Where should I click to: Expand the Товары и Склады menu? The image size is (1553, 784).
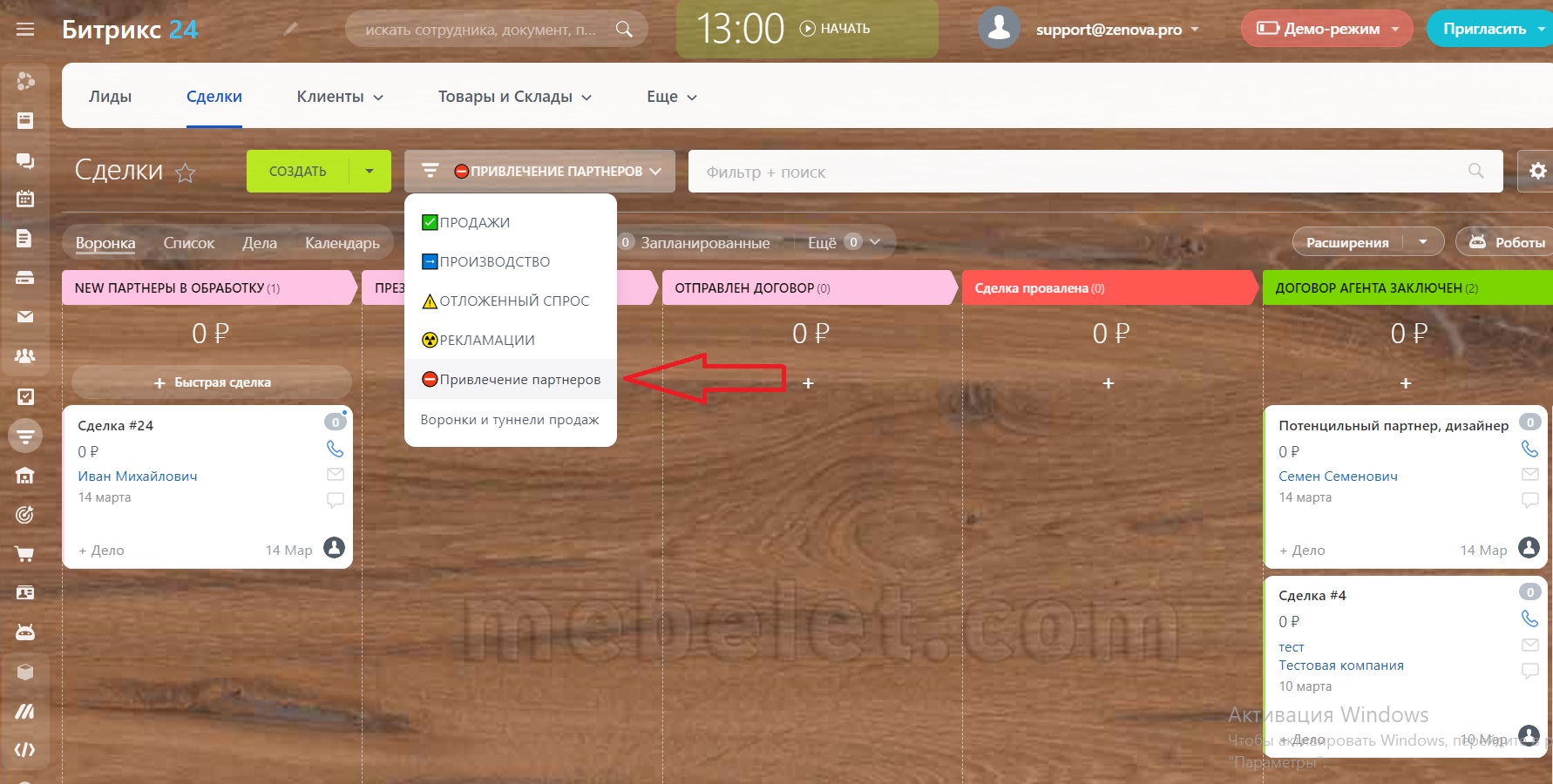(x=515, y=97)
